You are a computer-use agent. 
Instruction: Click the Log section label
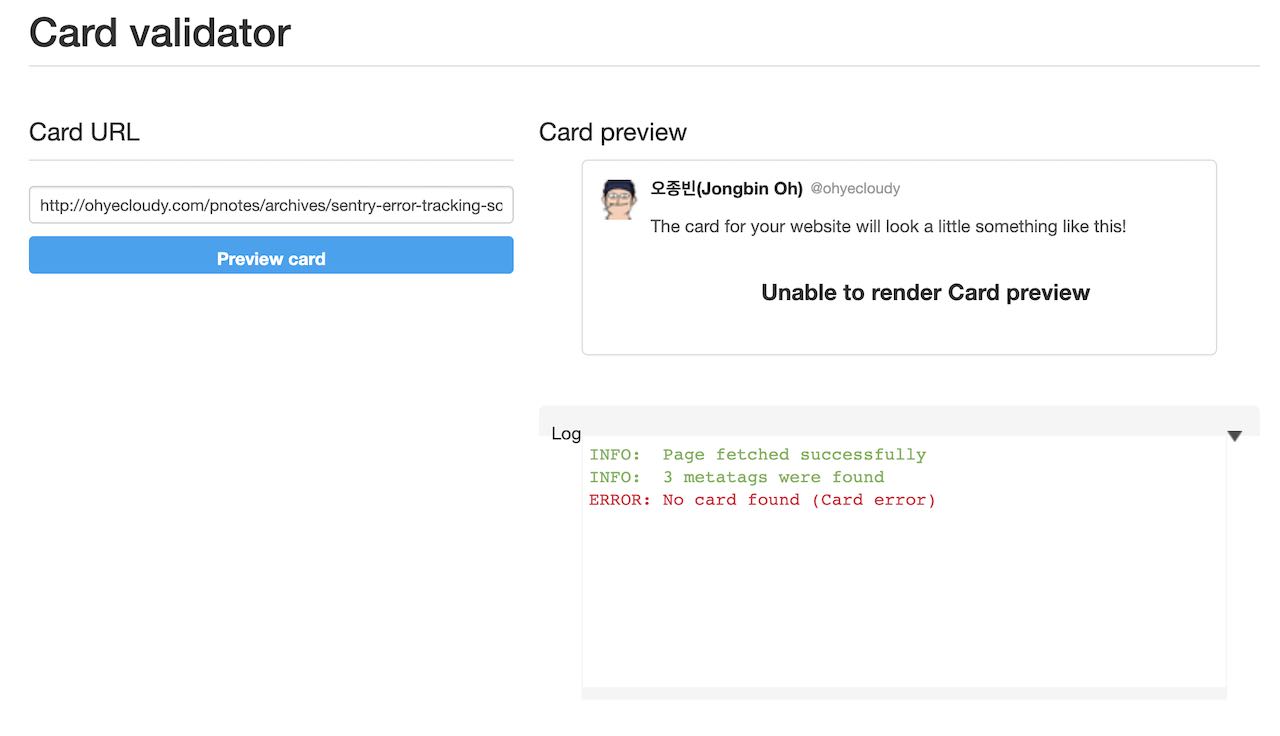pyautogui.click(x=566, y=433)
